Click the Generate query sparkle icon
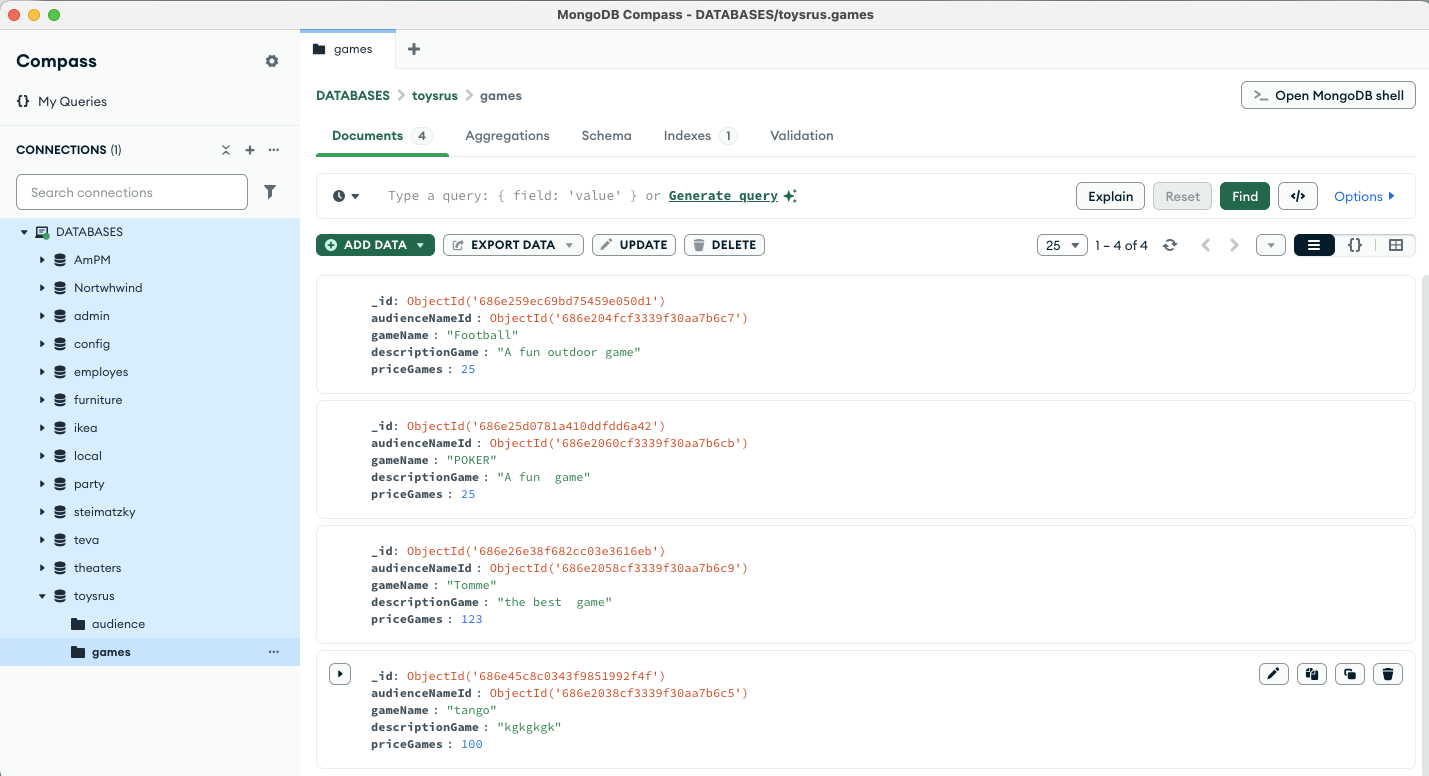Viewport: 1429px width, 776px height. coord(790,196)
